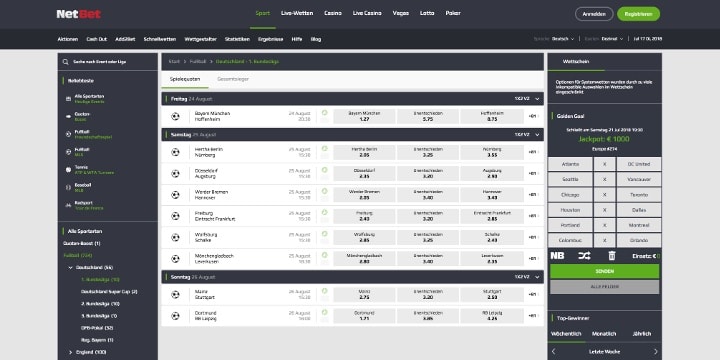Screen dimensions: 720x360
Task: Click green stats icon for Bayern München match
Action: 325,112
